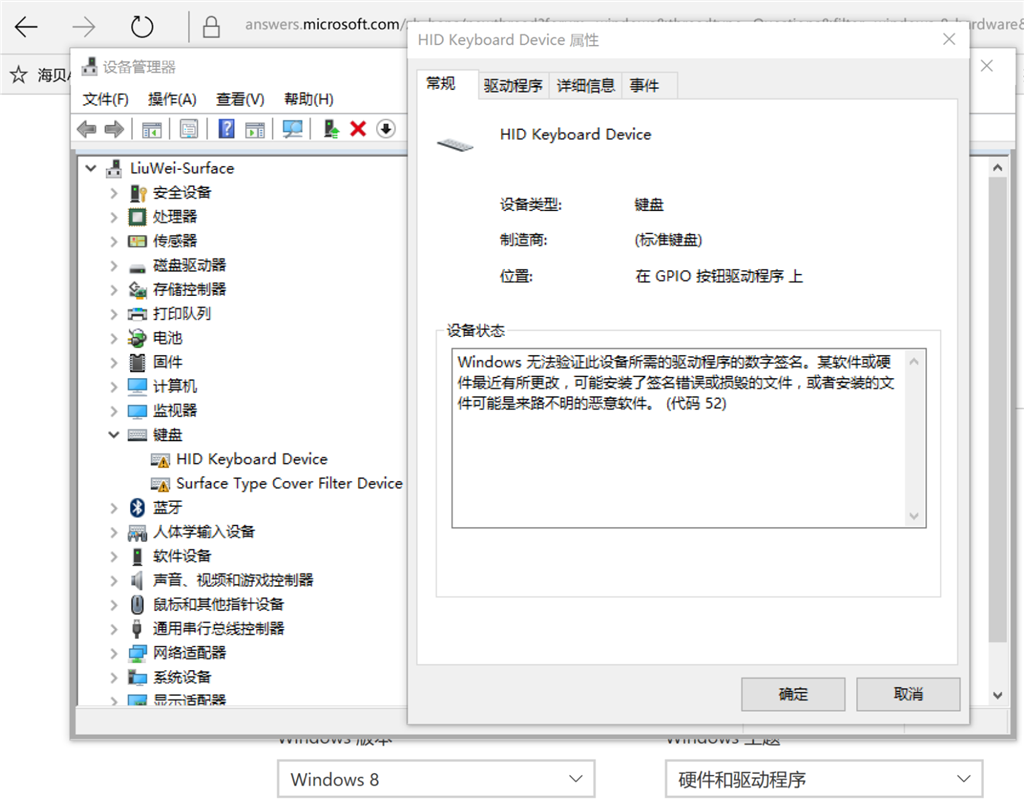Click the padlock icon in address bar

click(x=211, y=27)
